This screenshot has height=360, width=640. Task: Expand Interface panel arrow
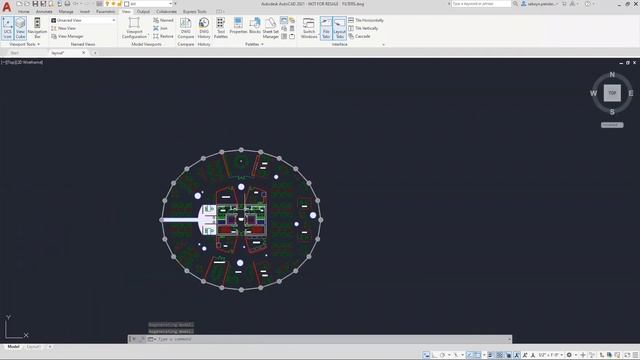click(383, 44)
